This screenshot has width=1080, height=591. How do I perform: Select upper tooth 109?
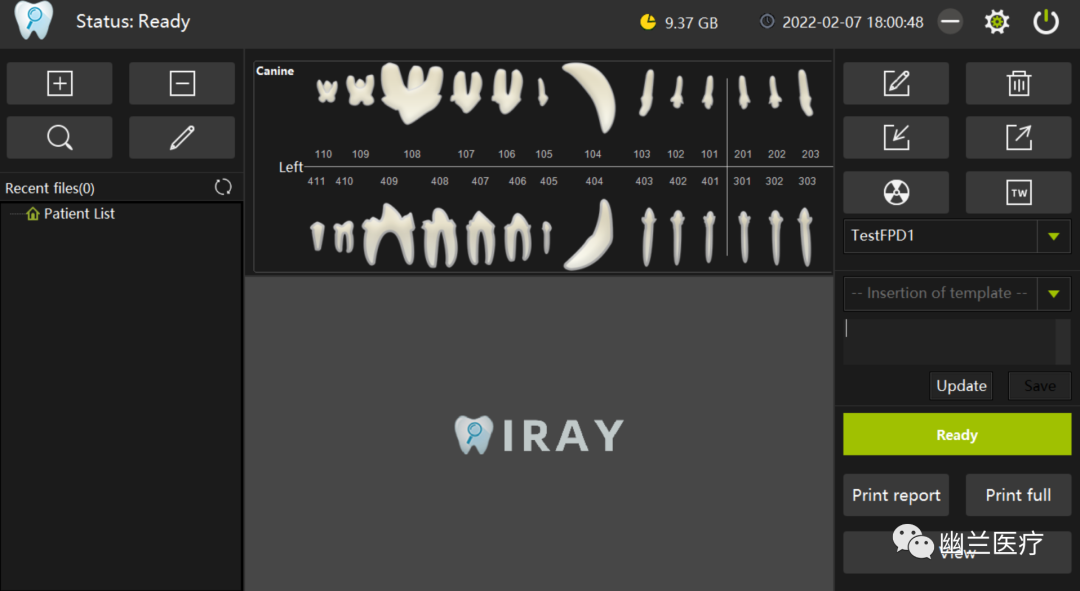click(x=360, y=90)
